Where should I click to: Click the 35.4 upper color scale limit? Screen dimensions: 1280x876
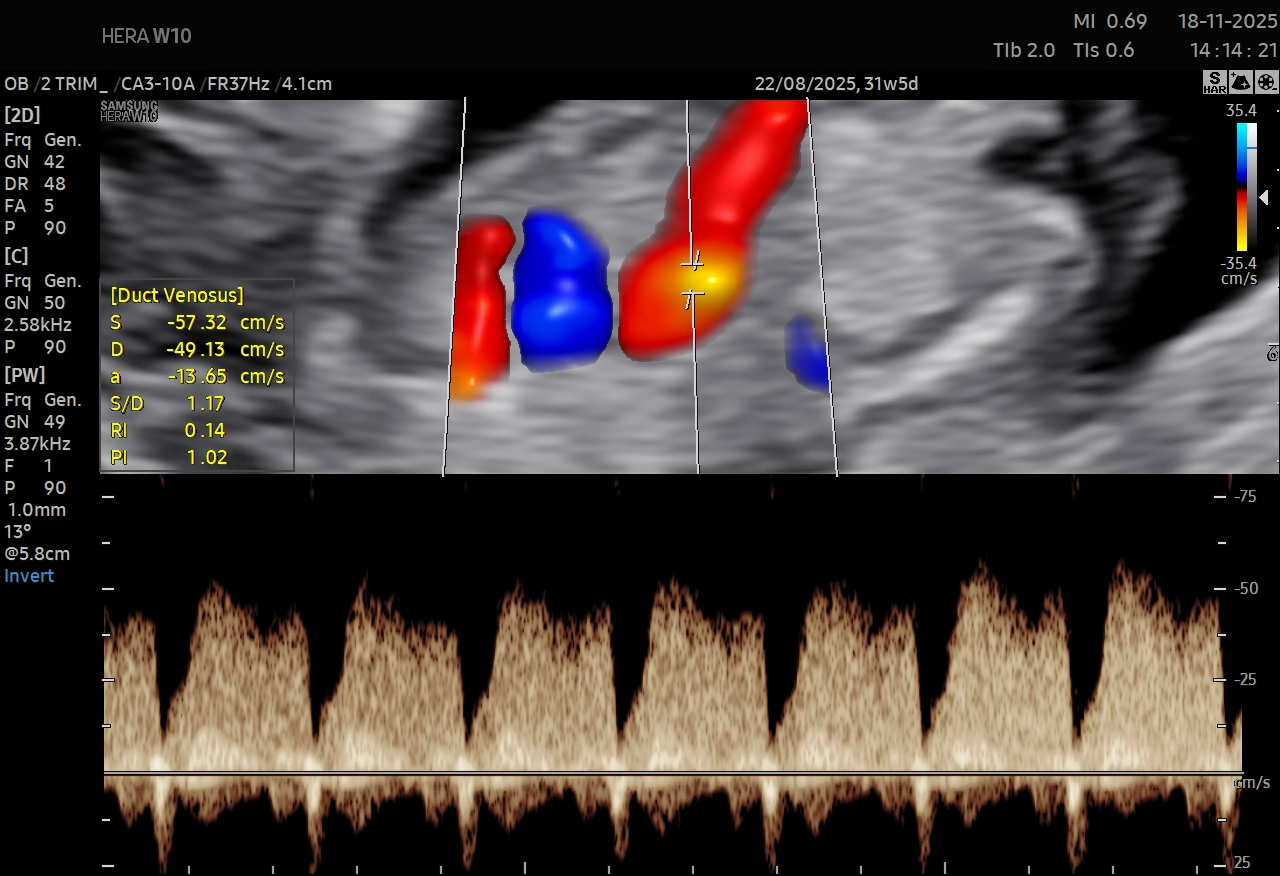(1241, 111)
